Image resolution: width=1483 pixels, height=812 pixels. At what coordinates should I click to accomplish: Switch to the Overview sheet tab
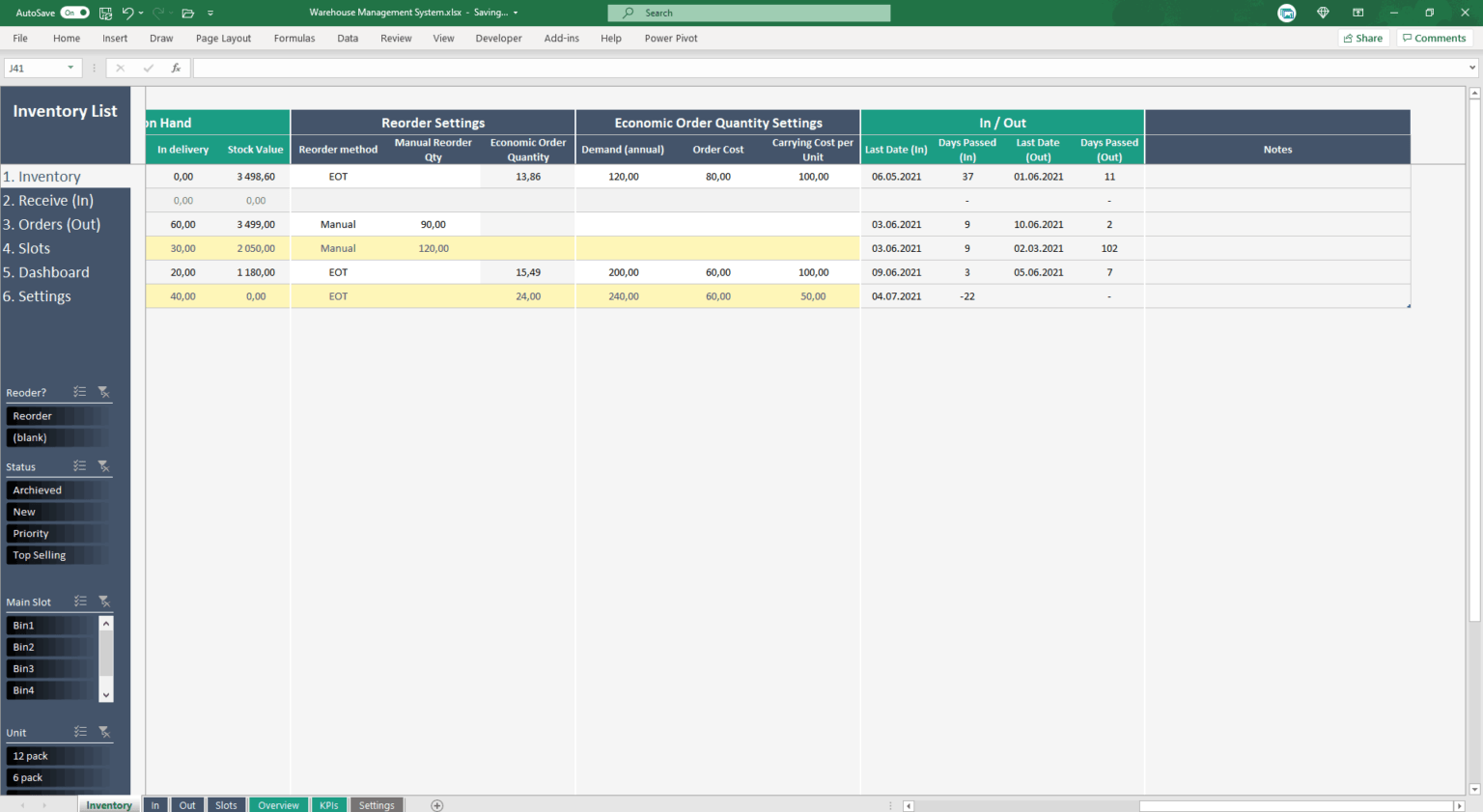coord(278,804)
